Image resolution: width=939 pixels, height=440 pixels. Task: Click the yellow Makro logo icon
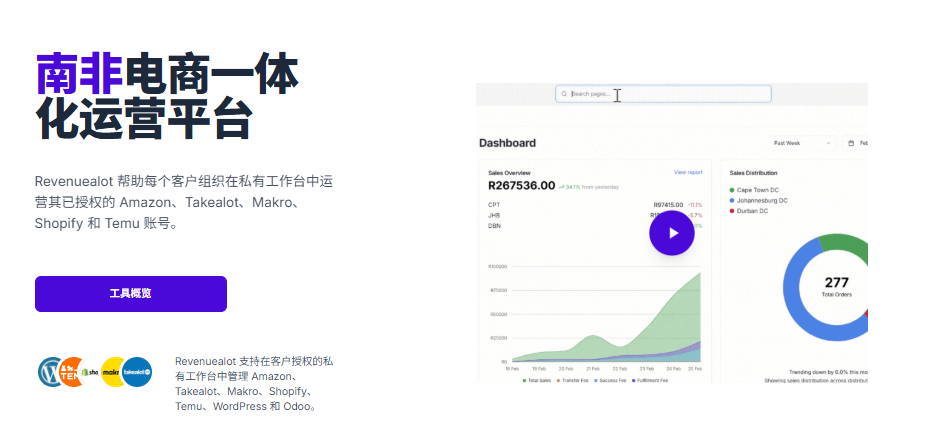pos(112,372)
